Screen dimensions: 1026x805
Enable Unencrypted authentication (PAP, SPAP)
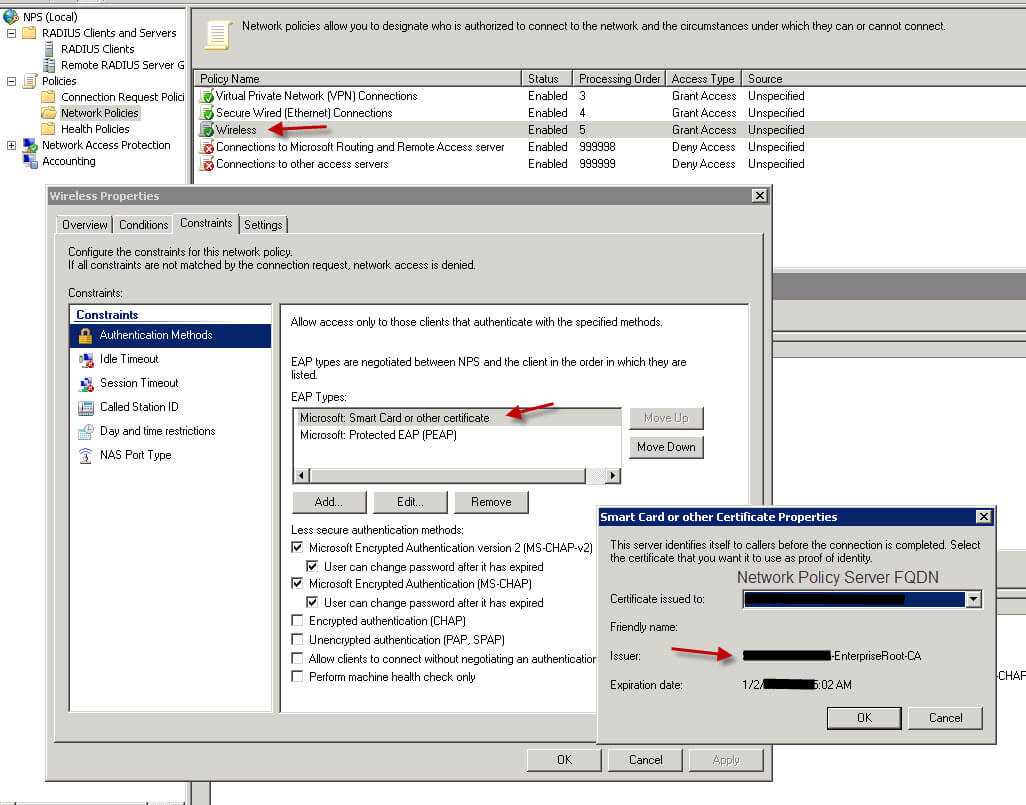297,639
